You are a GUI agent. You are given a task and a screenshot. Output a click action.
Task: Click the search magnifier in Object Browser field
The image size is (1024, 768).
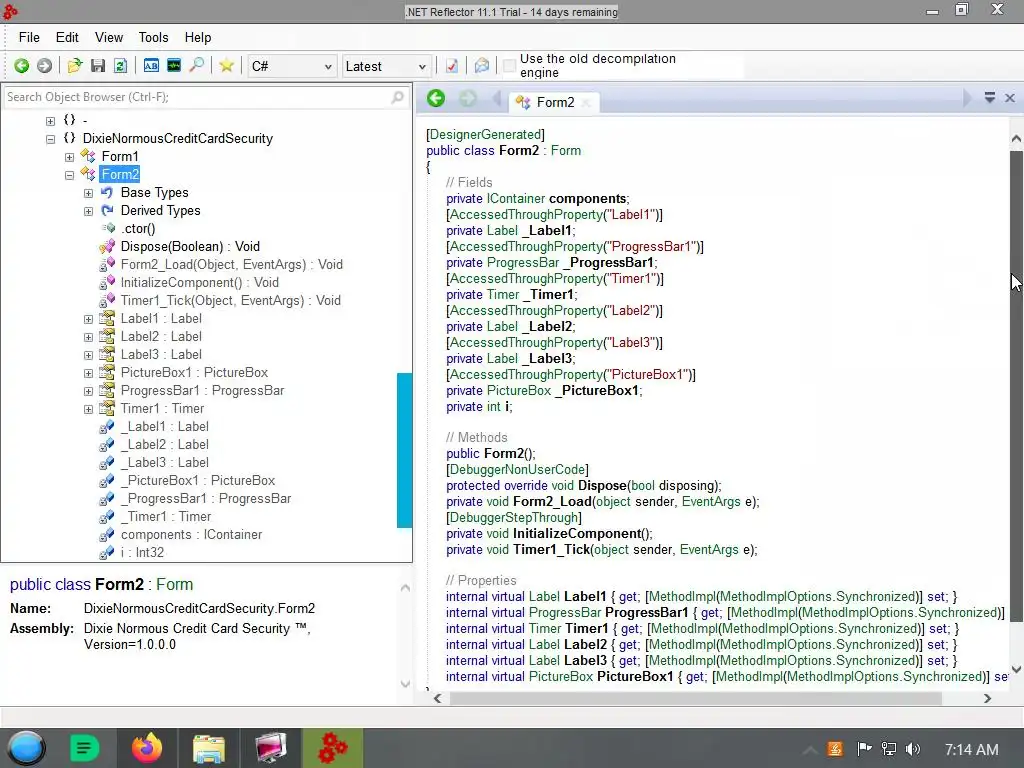point(397,97)
